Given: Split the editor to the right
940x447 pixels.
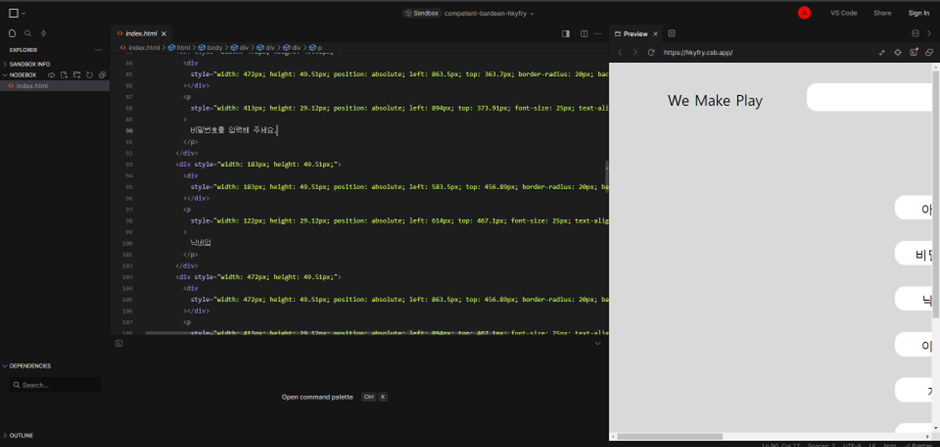Looking at the screenshot, I should tap(584, 34).
